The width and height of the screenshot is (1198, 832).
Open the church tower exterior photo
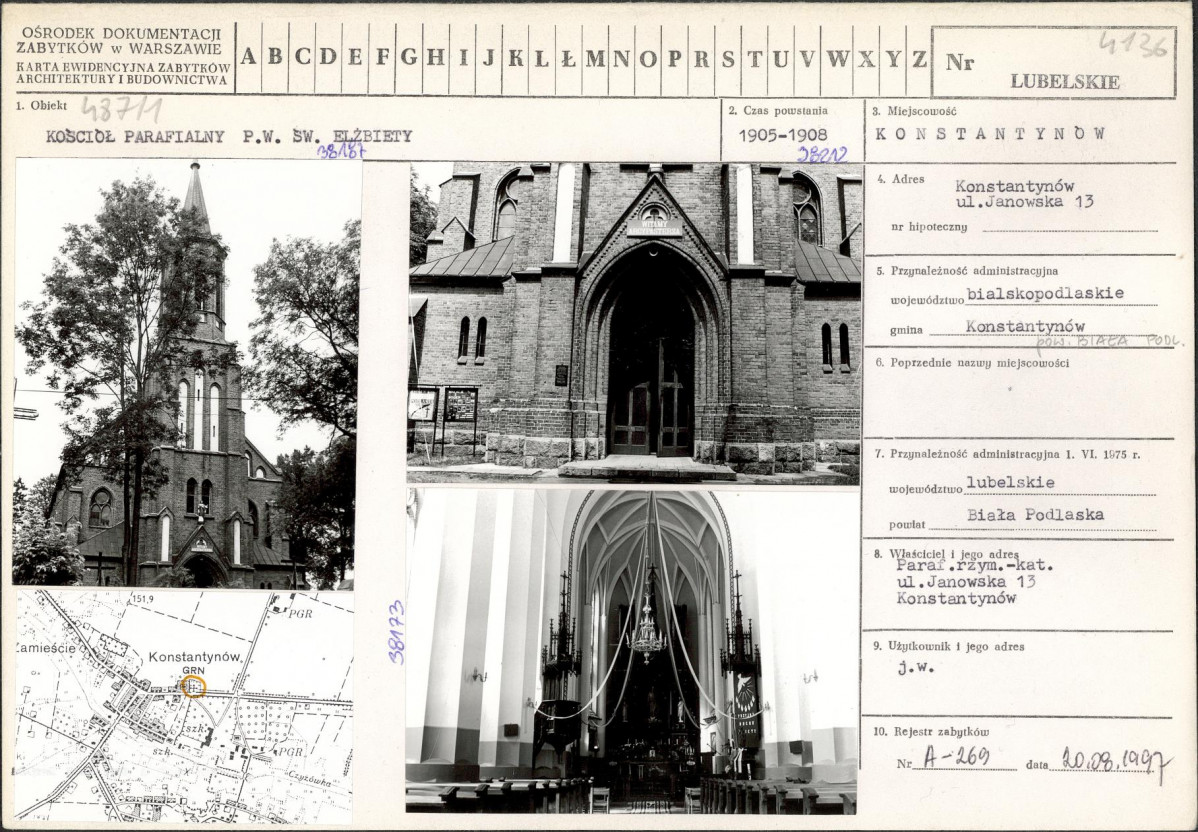(x=187, y=374)
